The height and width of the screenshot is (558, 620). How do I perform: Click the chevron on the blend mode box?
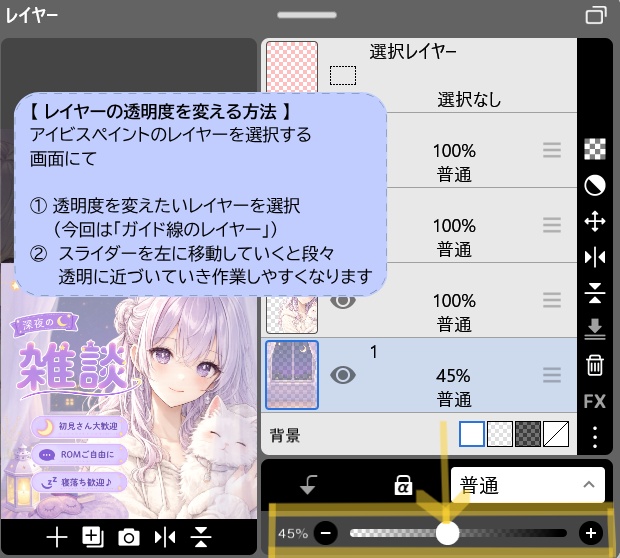pos(589,484)
